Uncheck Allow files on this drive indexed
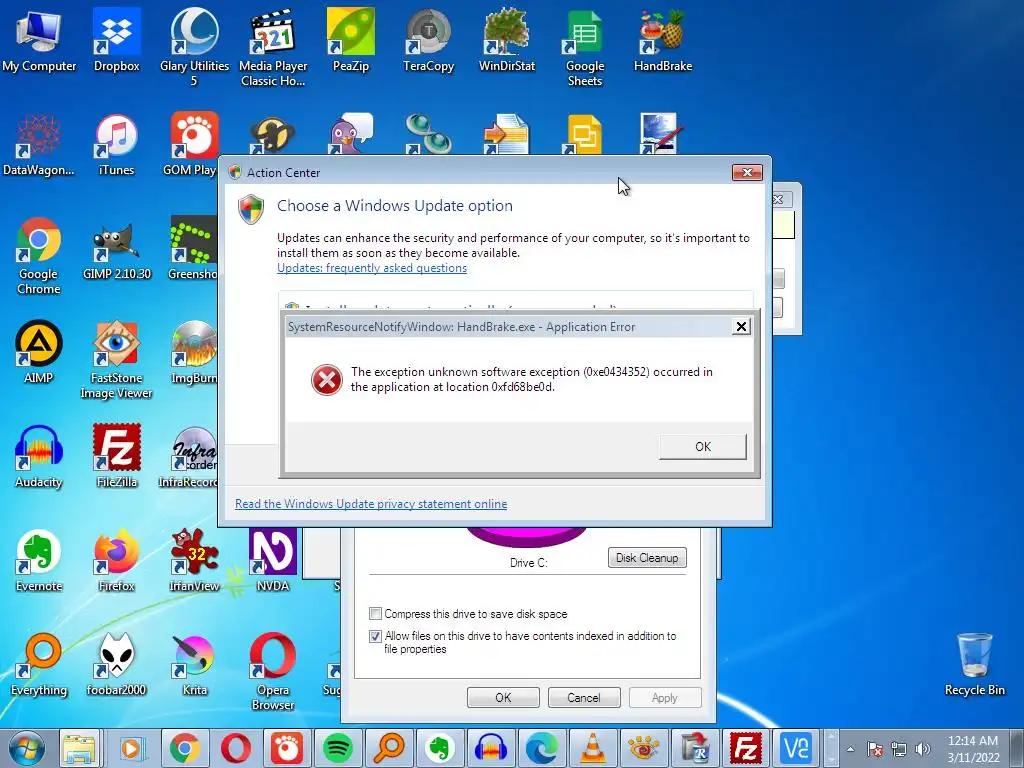The width and height of the screenshot is (1024, 768). point(375,636)
